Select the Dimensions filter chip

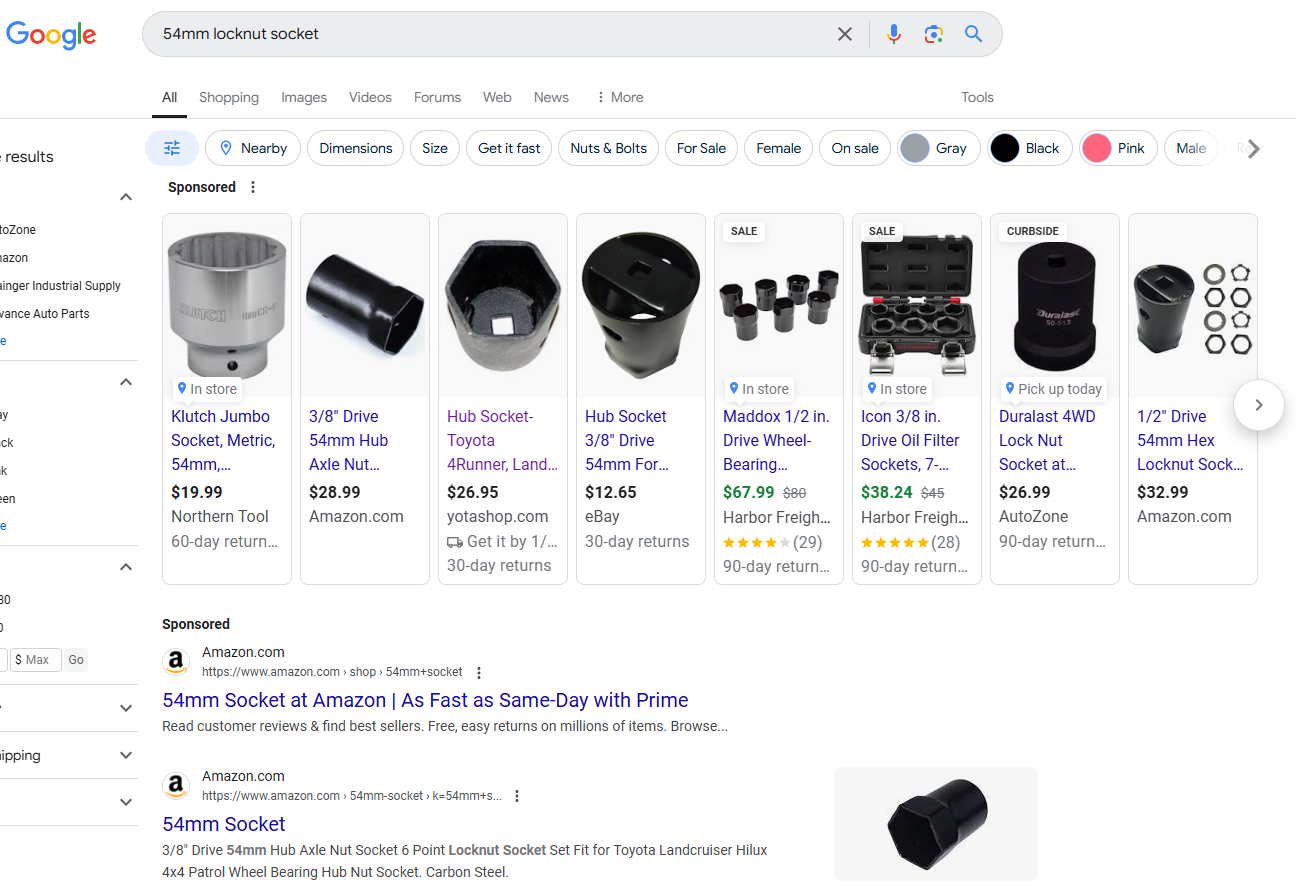click(356, 148)
